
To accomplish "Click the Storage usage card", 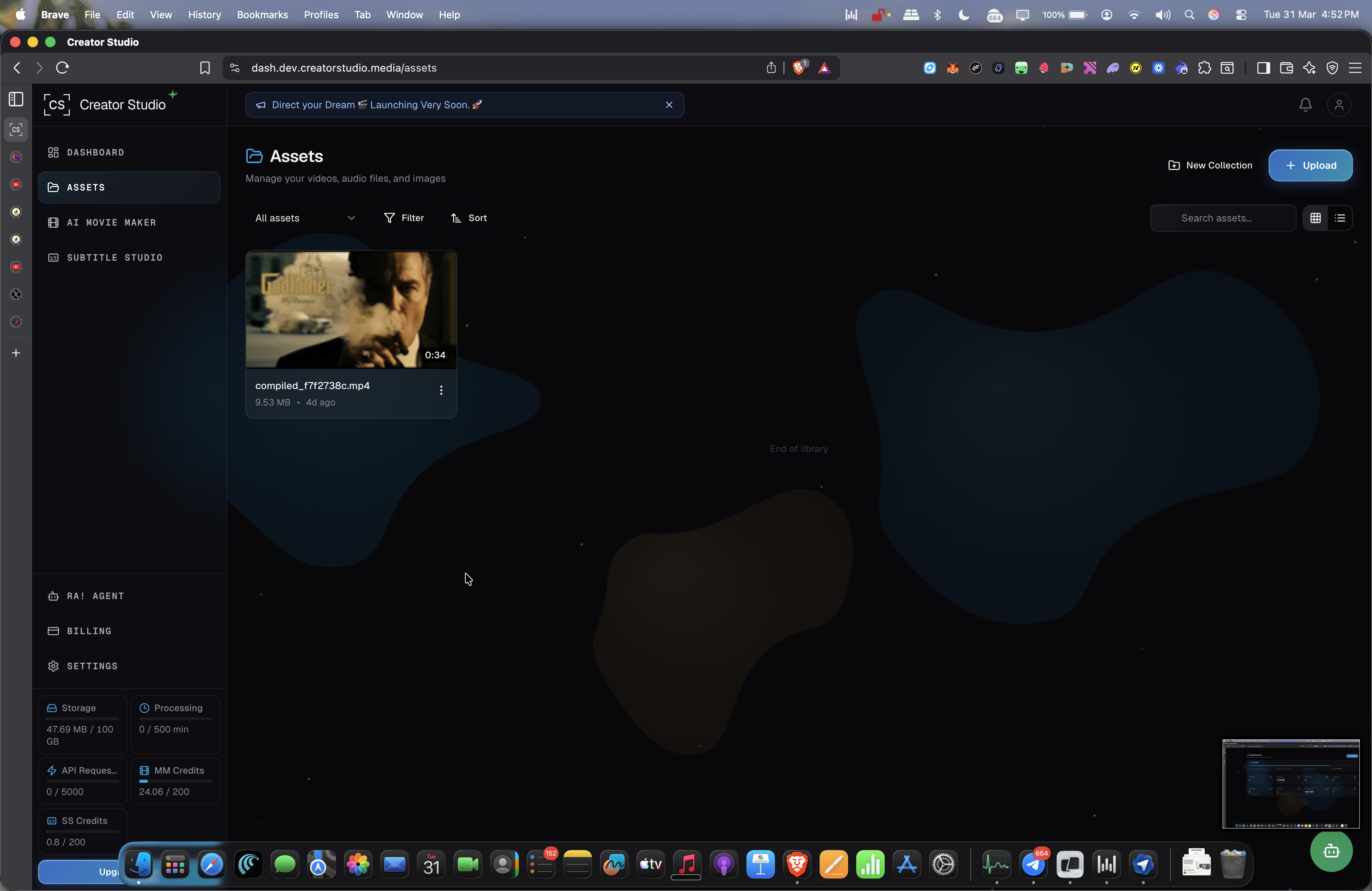I will [x=82, y=724].
